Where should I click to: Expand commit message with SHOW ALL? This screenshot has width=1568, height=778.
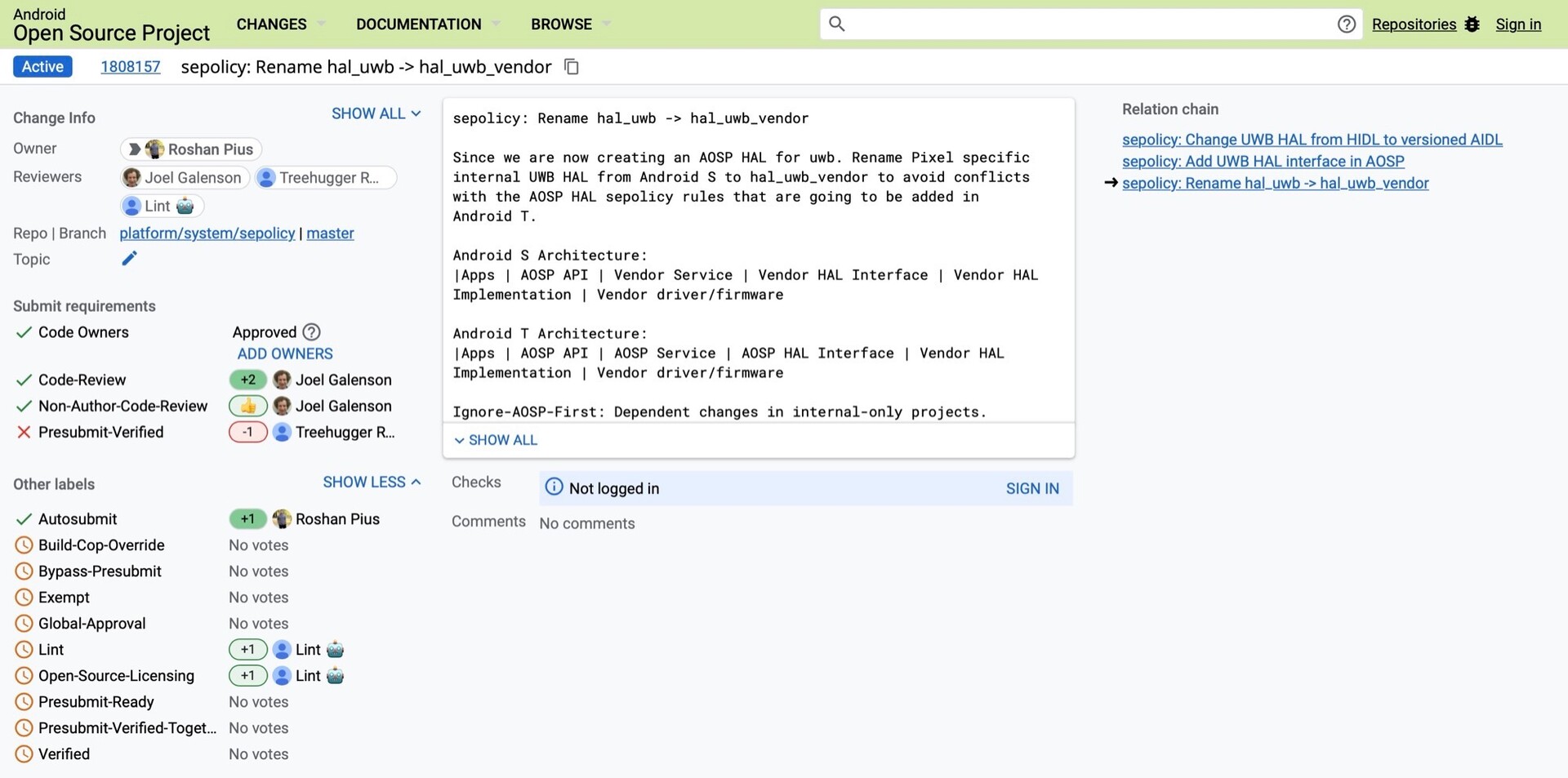(496, 440)
